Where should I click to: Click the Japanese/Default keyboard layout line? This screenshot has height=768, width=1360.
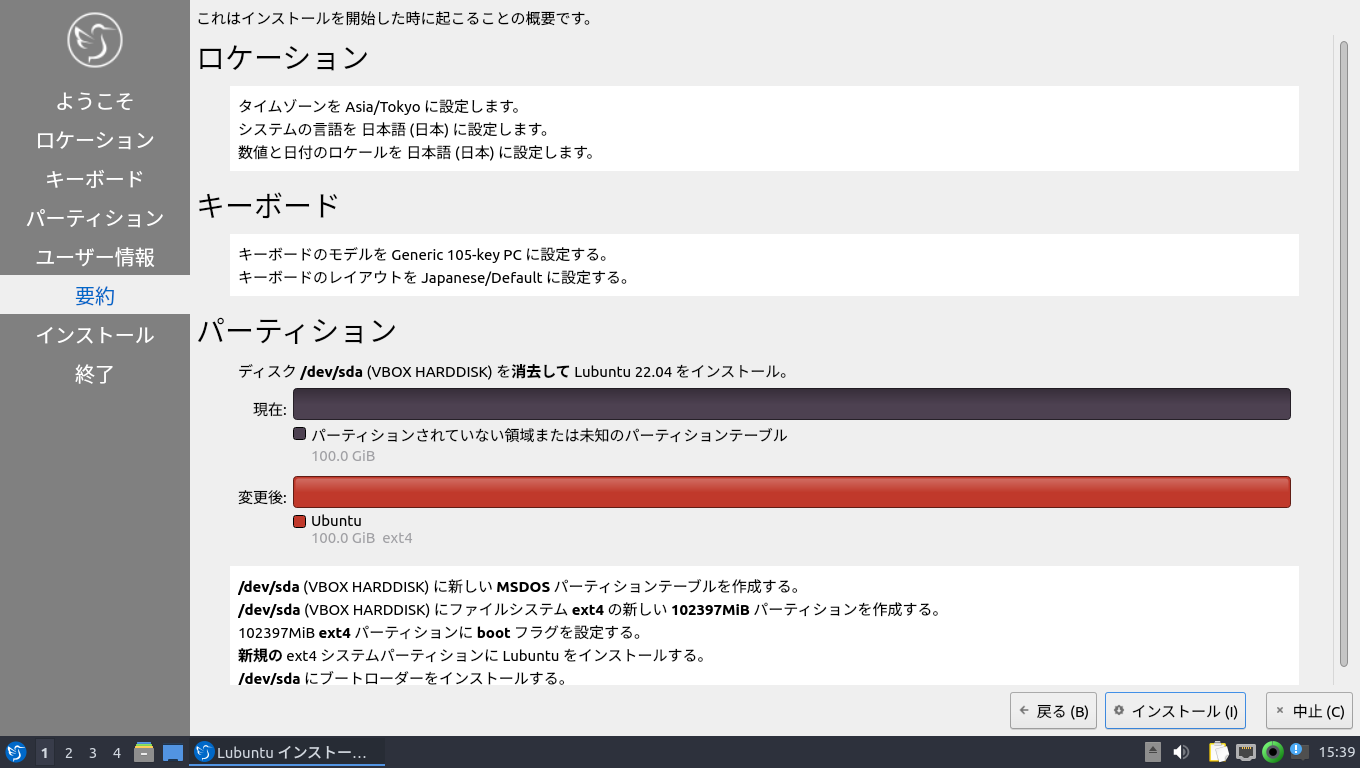[433, 277]
